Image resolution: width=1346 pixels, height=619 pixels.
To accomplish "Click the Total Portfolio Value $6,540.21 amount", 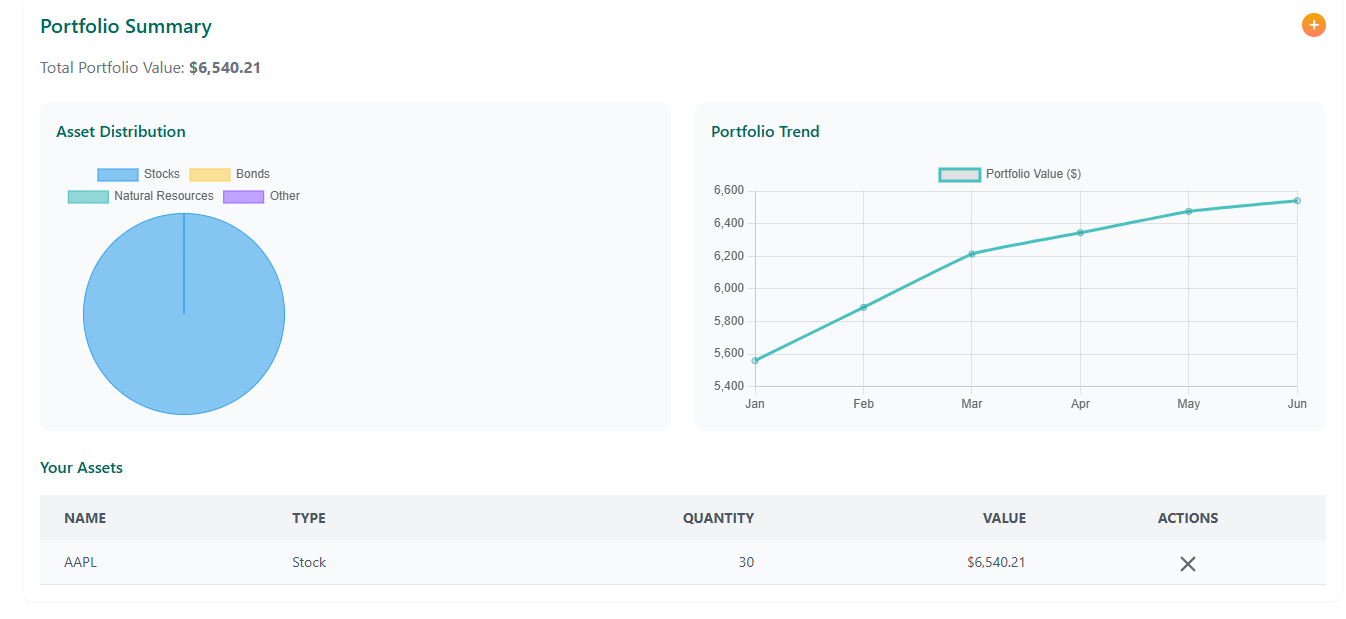I will [225, 68].
